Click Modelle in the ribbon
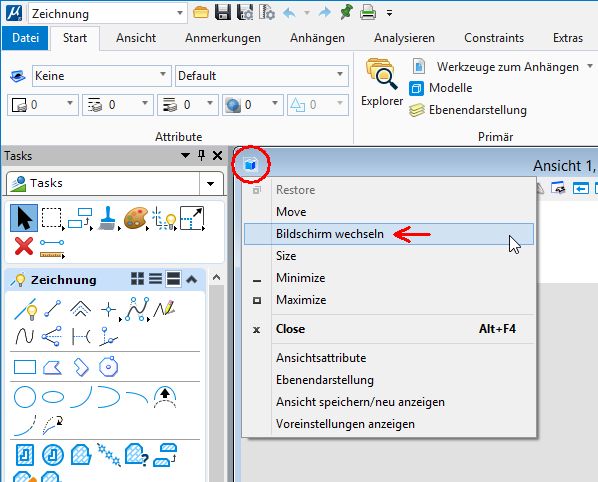This screenshot has width=598, height=482. point(440,88)
